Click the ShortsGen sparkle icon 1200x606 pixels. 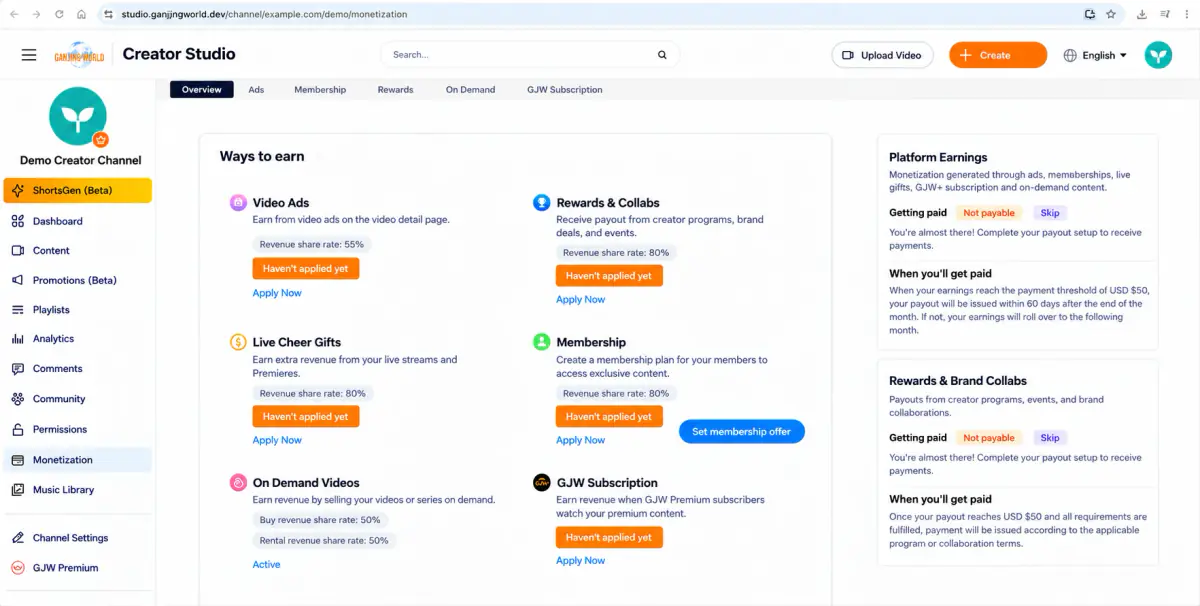pyautogui.click(x=18, y=190)
